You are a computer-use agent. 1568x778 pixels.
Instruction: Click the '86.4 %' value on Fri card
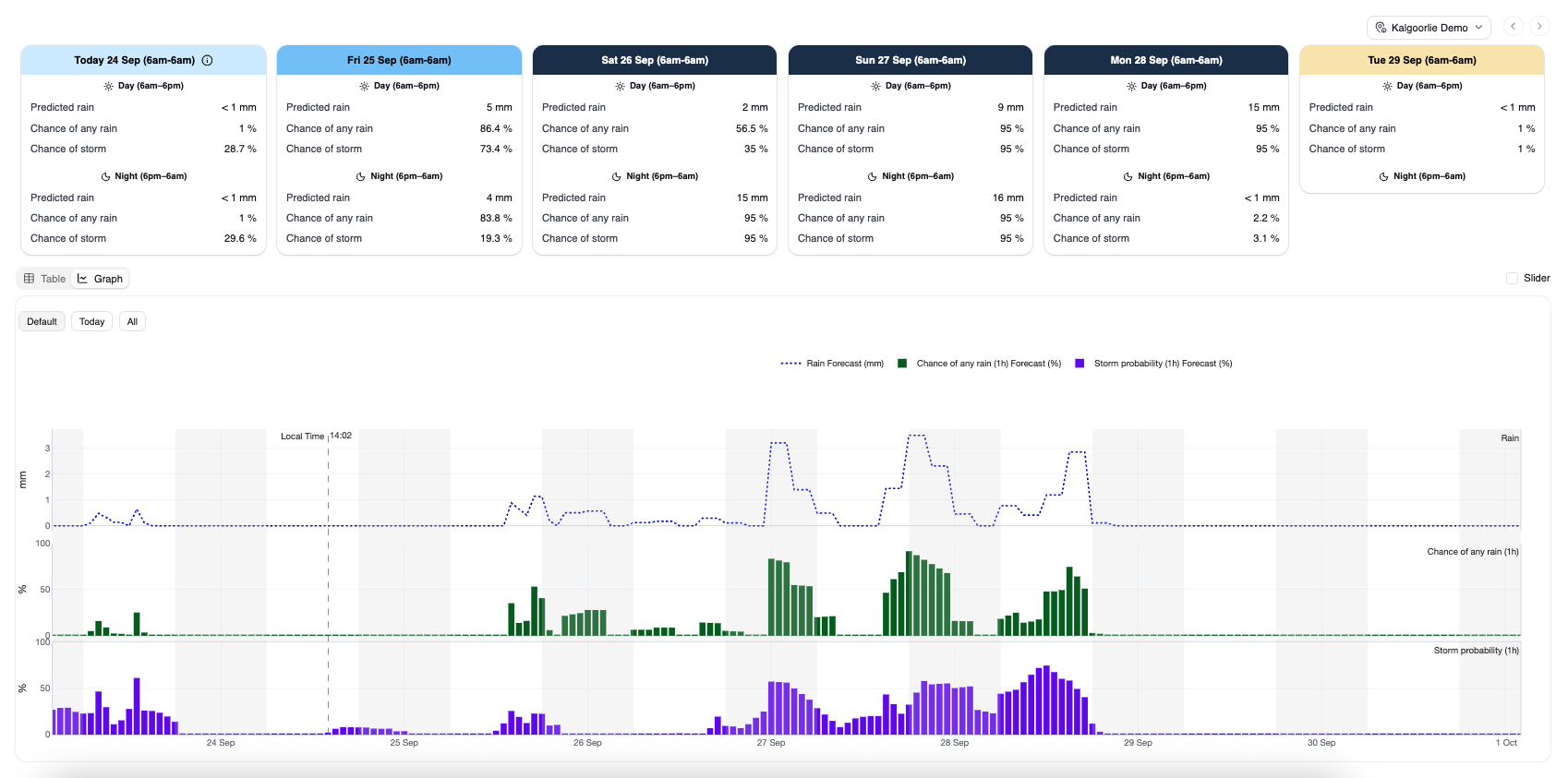click(x=496, y=128)
